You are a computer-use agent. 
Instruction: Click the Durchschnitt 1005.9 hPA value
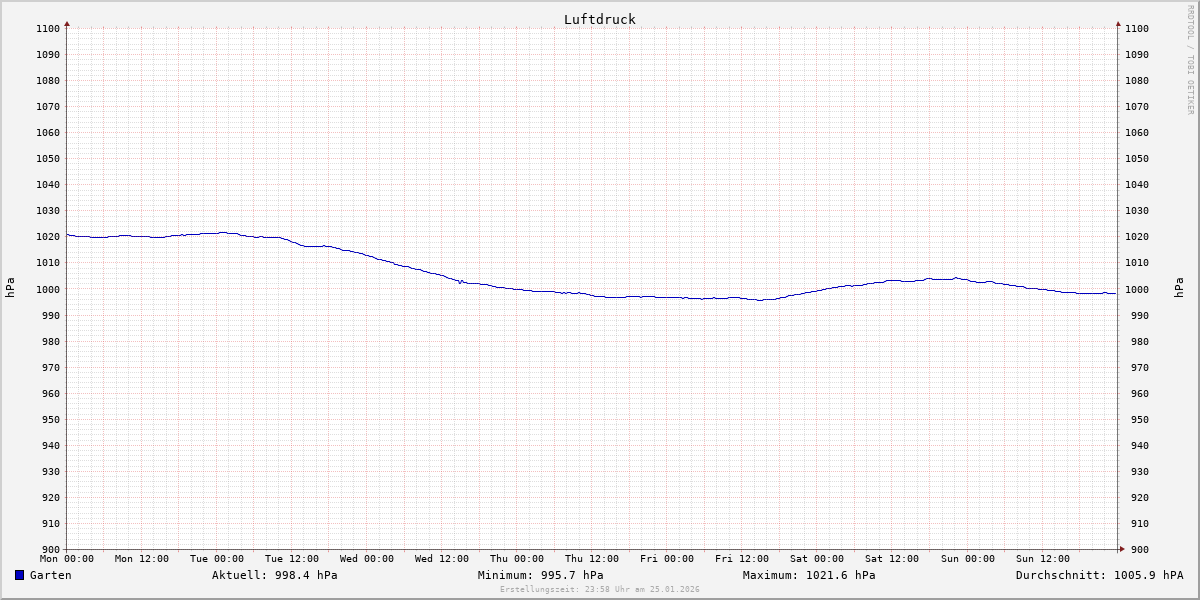1099,575
